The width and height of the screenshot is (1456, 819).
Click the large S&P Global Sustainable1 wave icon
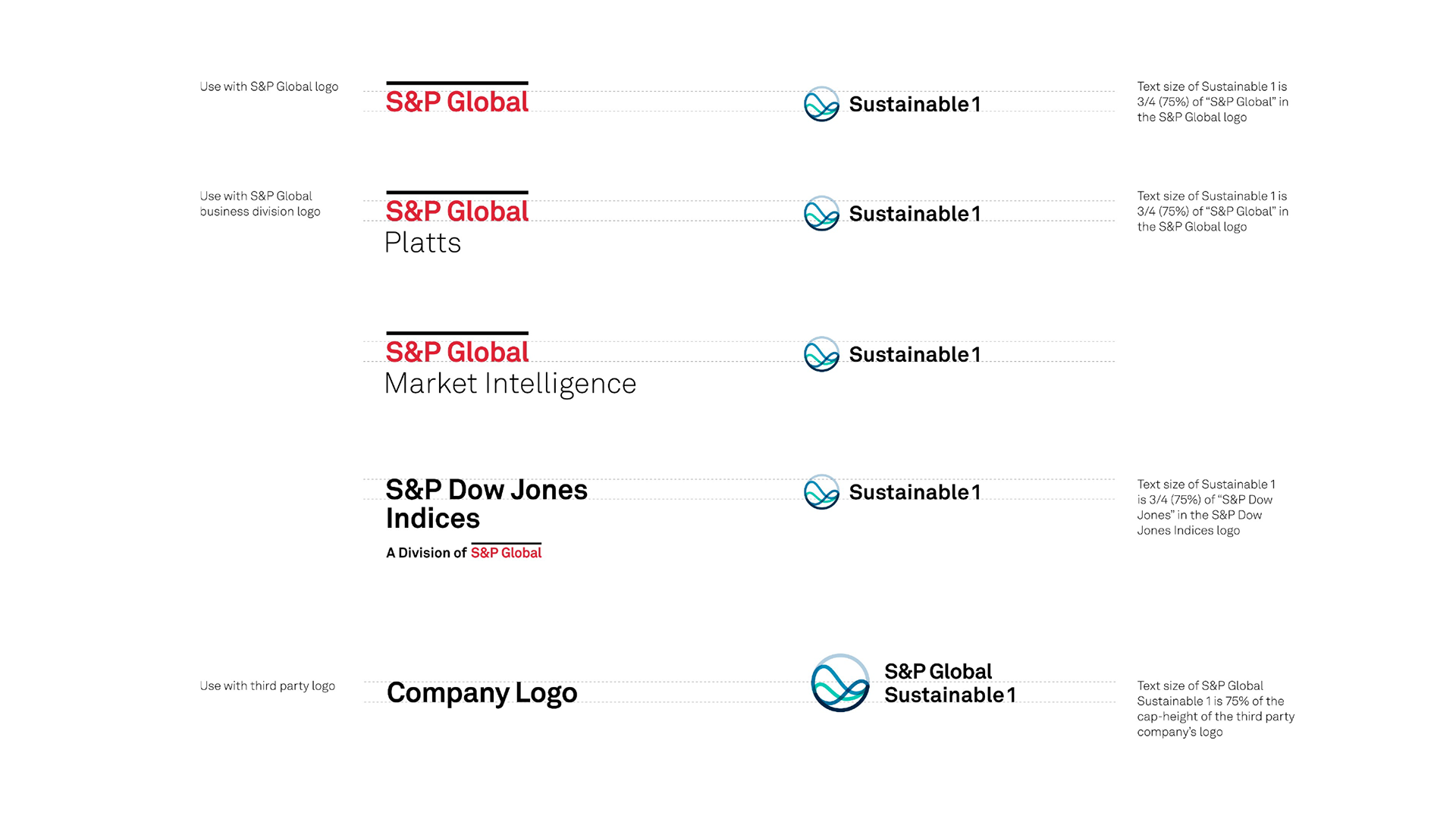[x=840, y=682]
